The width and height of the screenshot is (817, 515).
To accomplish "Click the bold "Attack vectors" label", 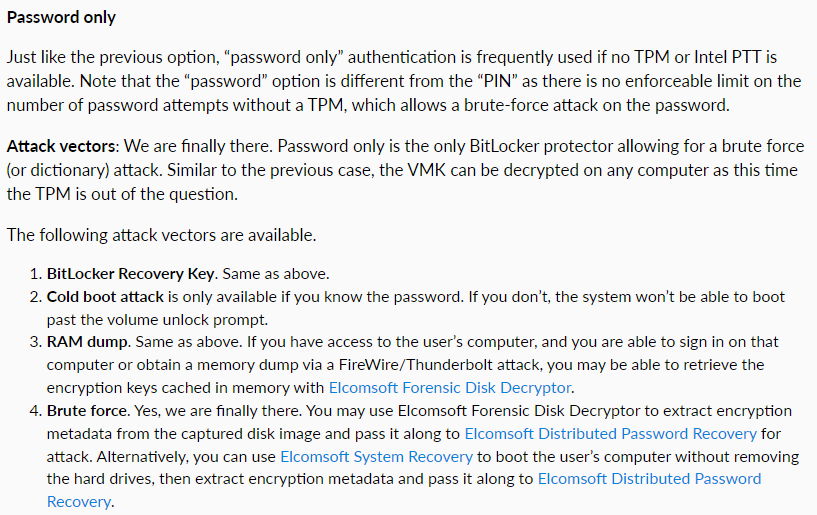I will pyautogui.click(x=61, y=146).
